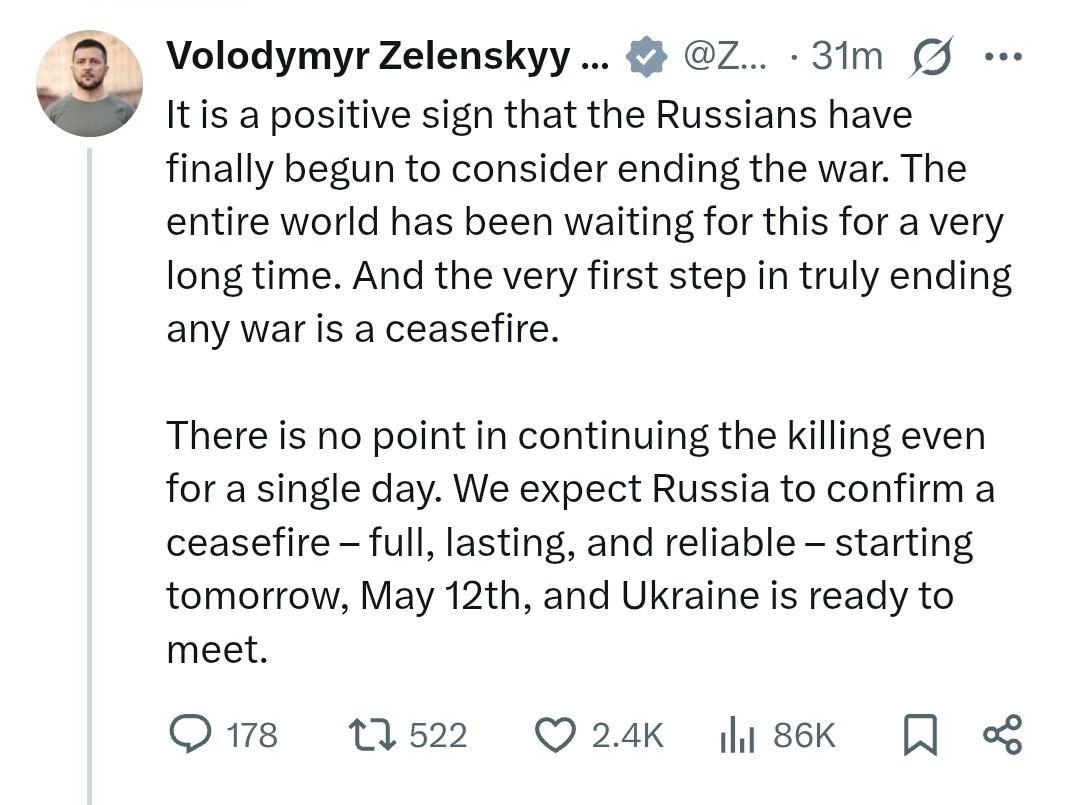This screenshot has height=805, width=1068.
Task: Click the @Z... username handle
Action: coord(724,57)
